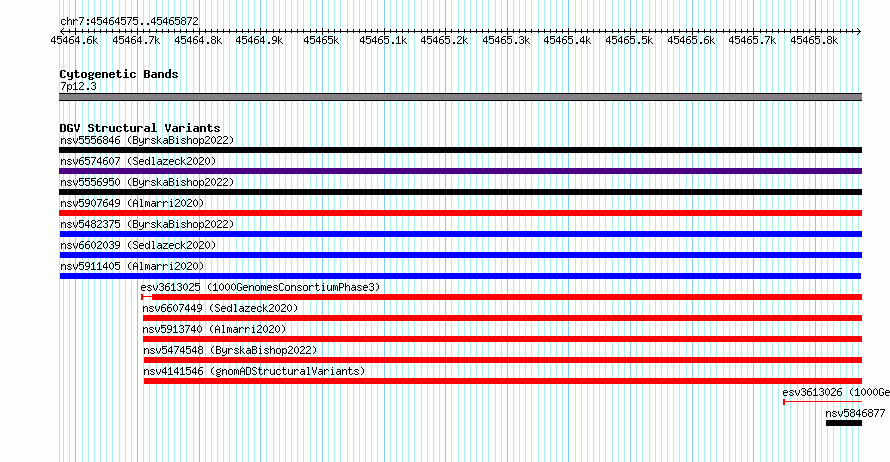Click ruler position 45465.7k
Image resolution: width=890 pixels, height=462 pixels.
[753, 40]
